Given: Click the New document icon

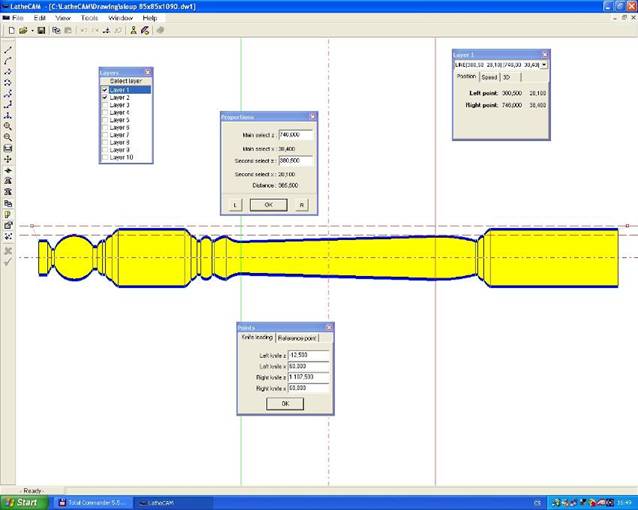Looking at the screenshot, I should coord(9,30).
